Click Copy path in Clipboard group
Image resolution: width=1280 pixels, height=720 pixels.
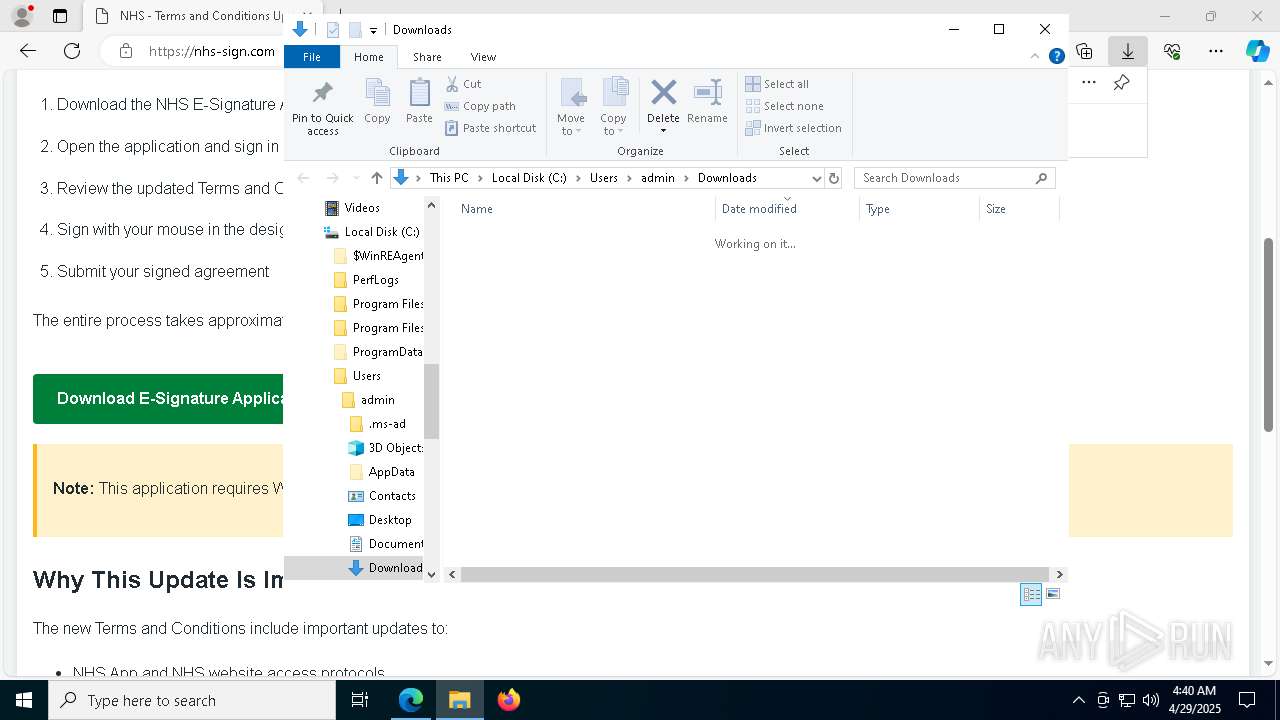coord(480,106)
